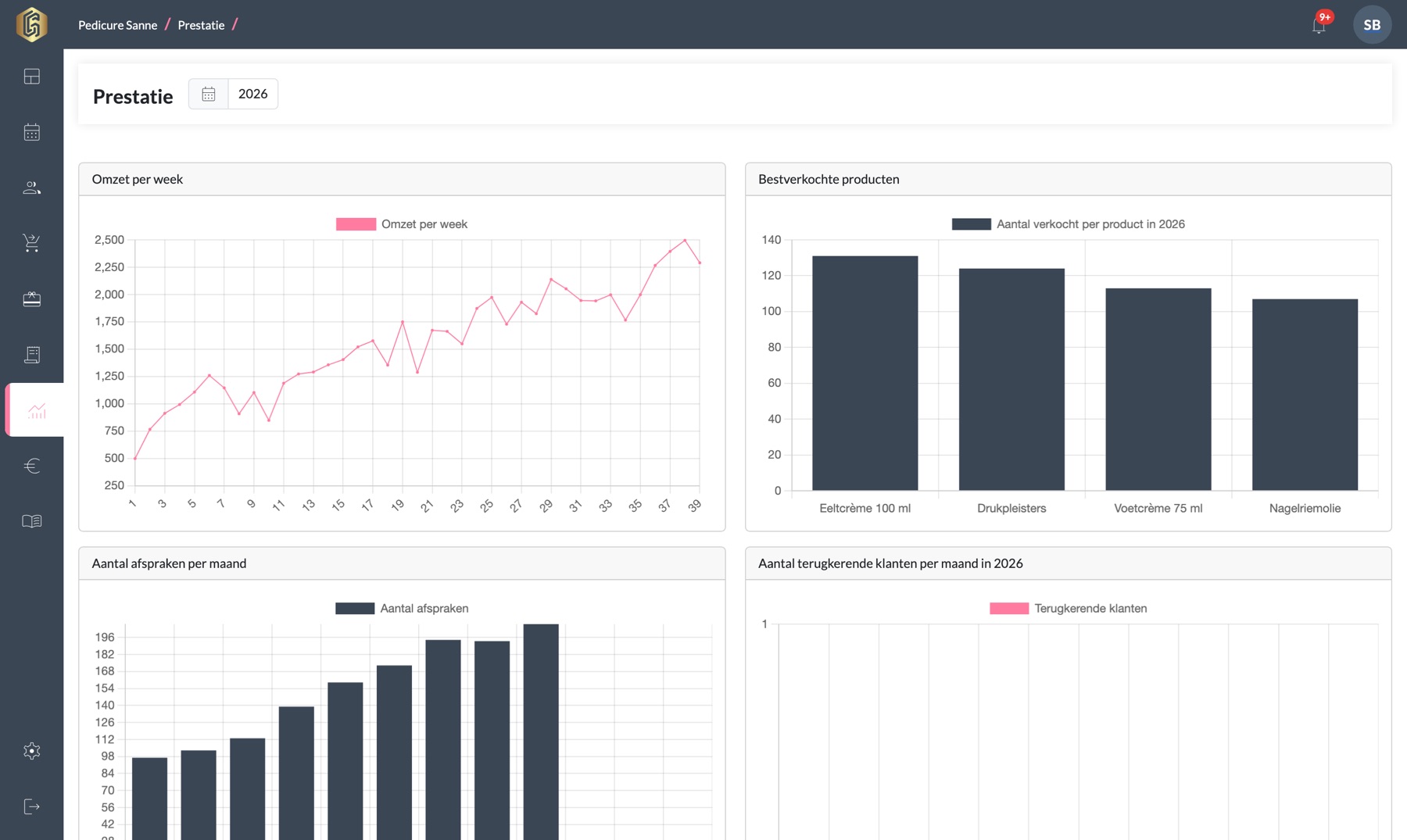This screenshot has height=840, width=1407.
Task: Click the Eeltcrème 100 ml bar
Action: click(x=865, y=374)
